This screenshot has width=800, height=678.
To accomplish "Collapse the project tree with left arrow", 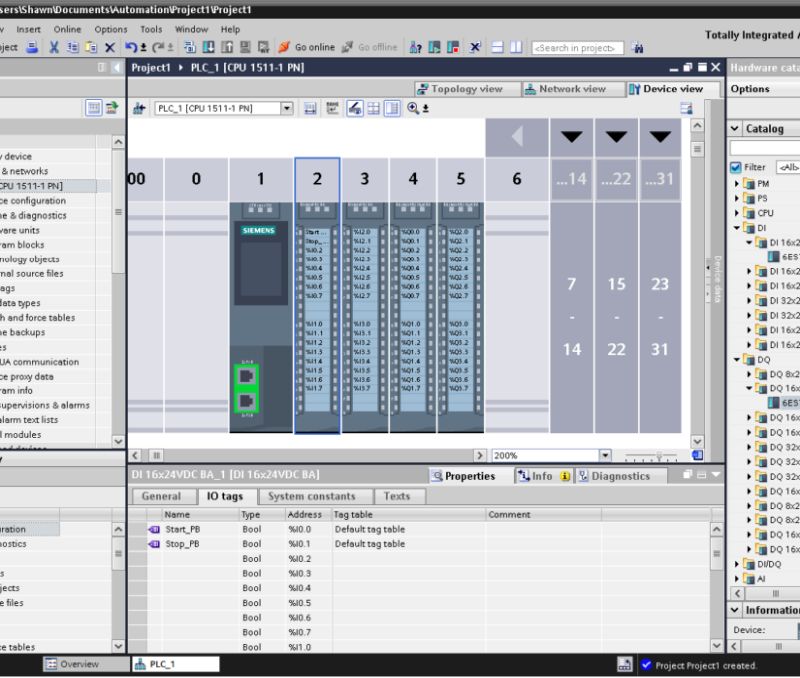I will tap(117, 67).
